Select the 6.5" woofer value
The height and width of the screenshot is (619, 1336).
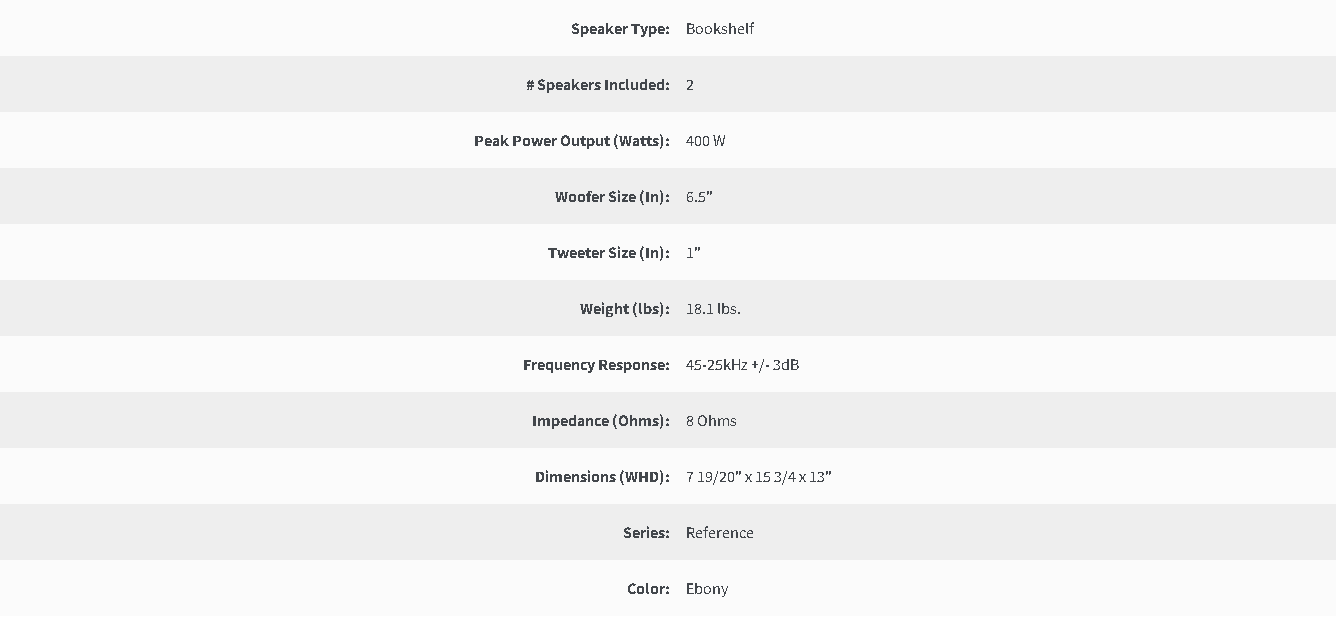[699, 197]
